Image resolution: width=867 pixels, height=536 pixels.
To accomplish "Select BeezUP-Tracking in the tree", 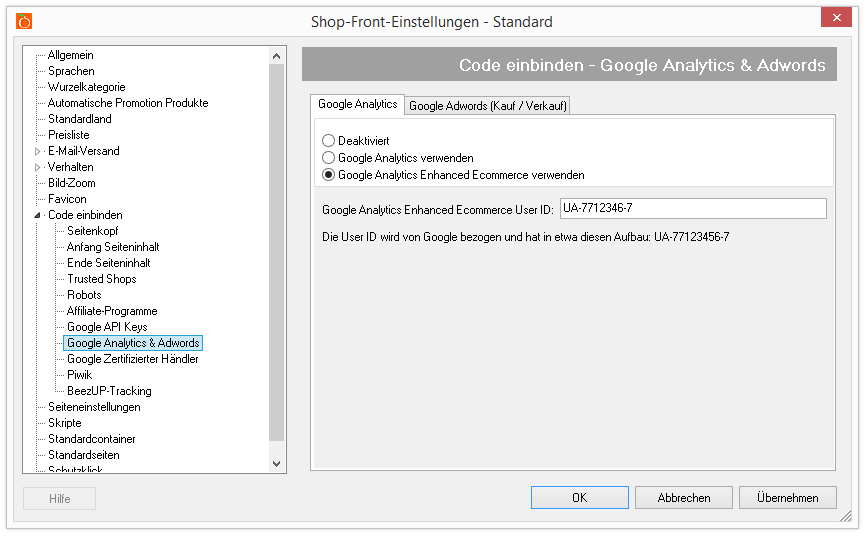I will click(109, 391).
